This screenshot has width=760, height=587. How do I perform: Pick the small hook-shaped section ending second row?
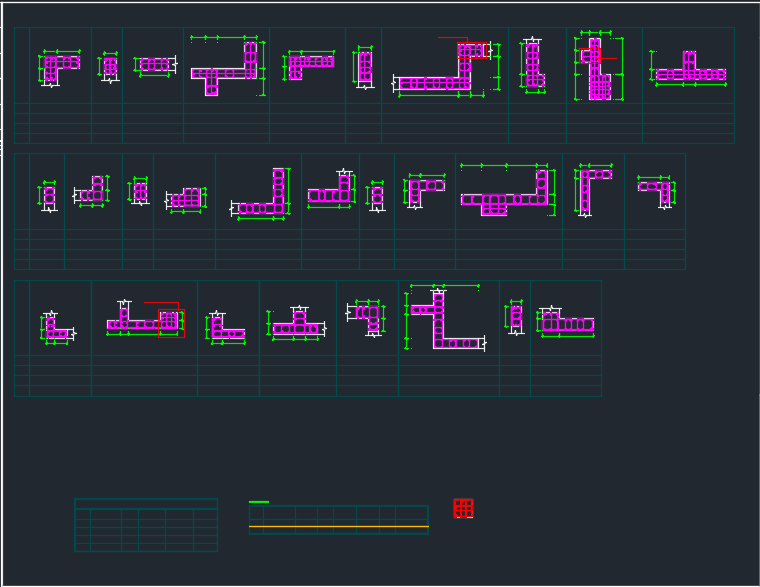[655, 192]
